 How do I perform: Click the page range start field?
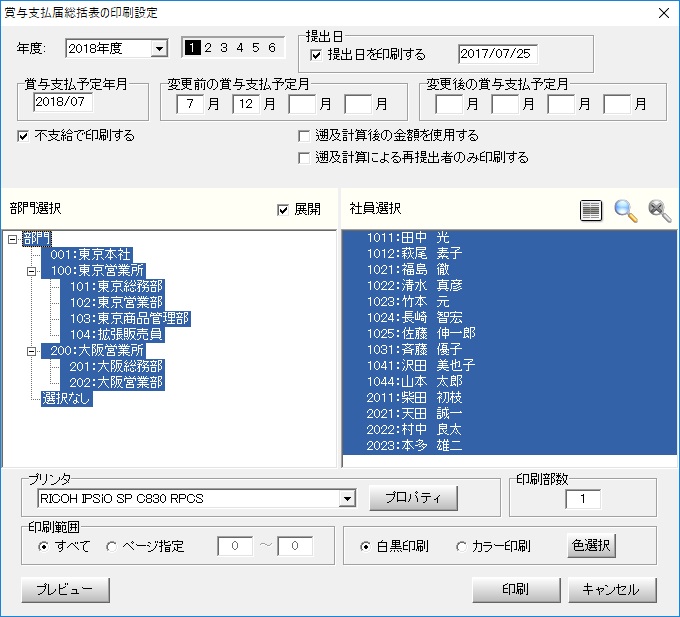(x=235, y=546)
